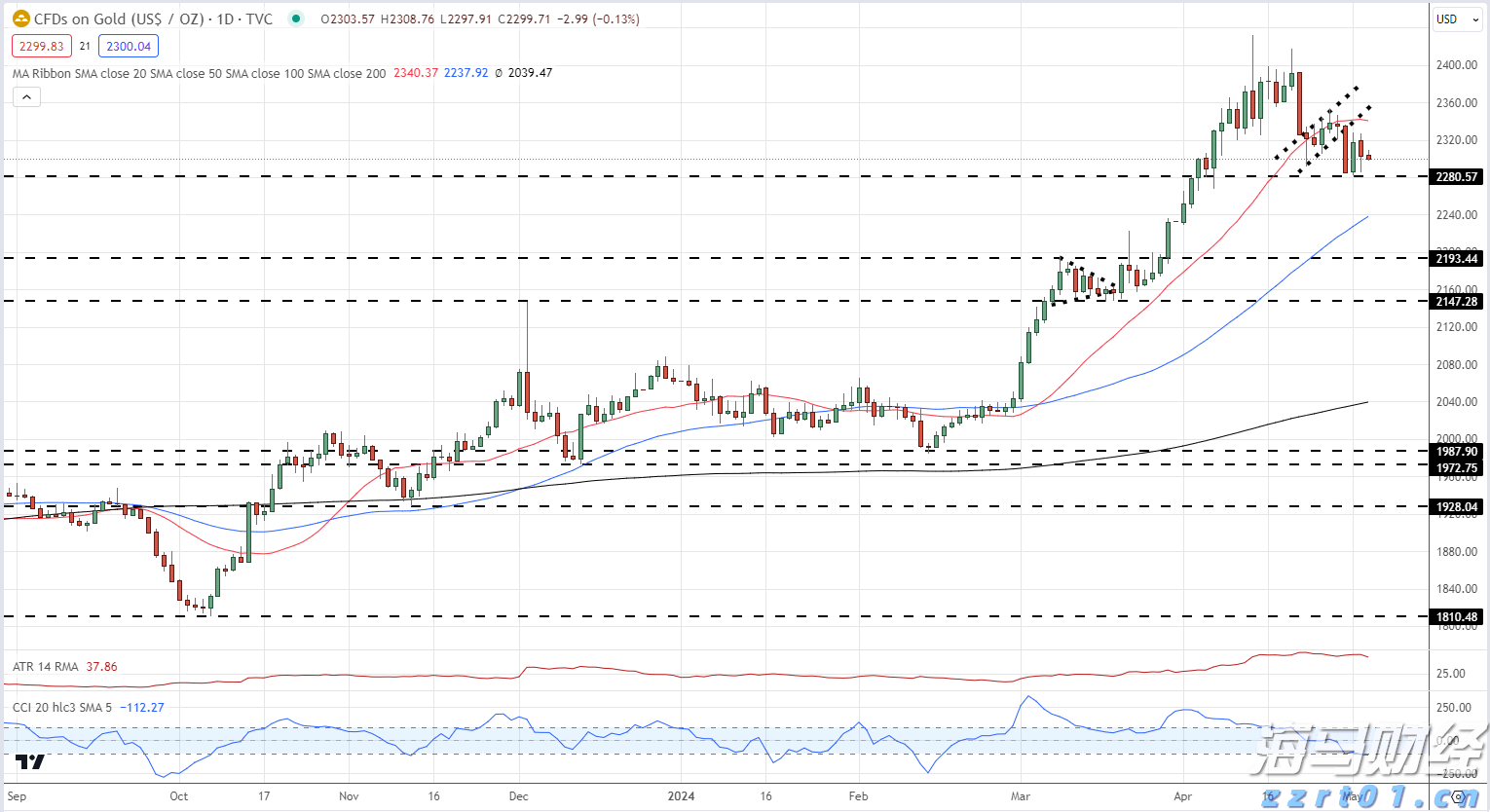The width and height of the screenshot is (1490, 812).
Task: Click the low price L2297.91
Action: click(466, 19)
